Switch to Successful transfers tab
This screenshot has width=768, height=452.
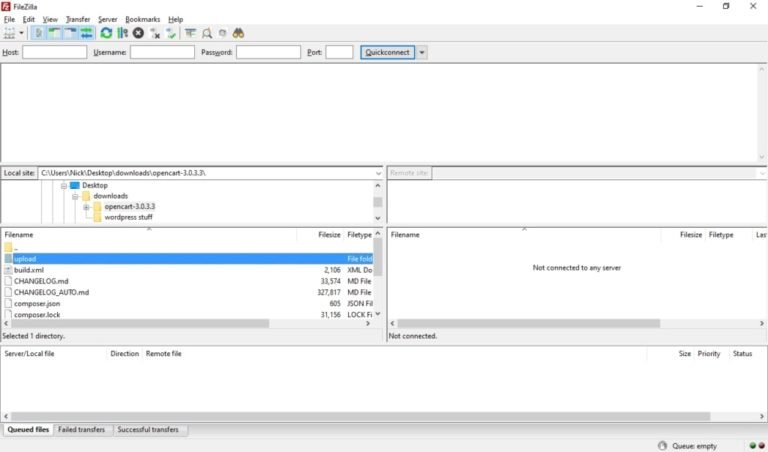(x=148, y=430)
